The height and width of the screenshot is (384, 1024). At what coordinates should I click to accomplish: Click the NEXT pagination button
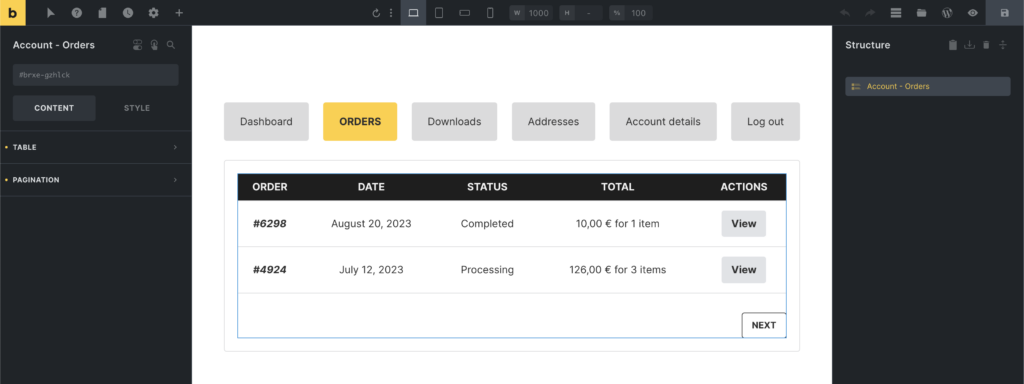point(763,325)
